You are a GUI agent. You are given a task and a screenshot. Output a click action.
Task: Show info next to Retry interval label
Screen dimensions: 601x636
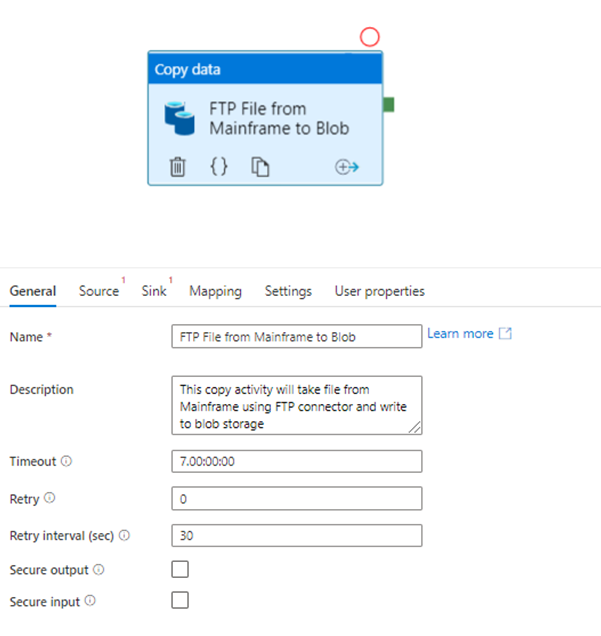click(124, 535)
